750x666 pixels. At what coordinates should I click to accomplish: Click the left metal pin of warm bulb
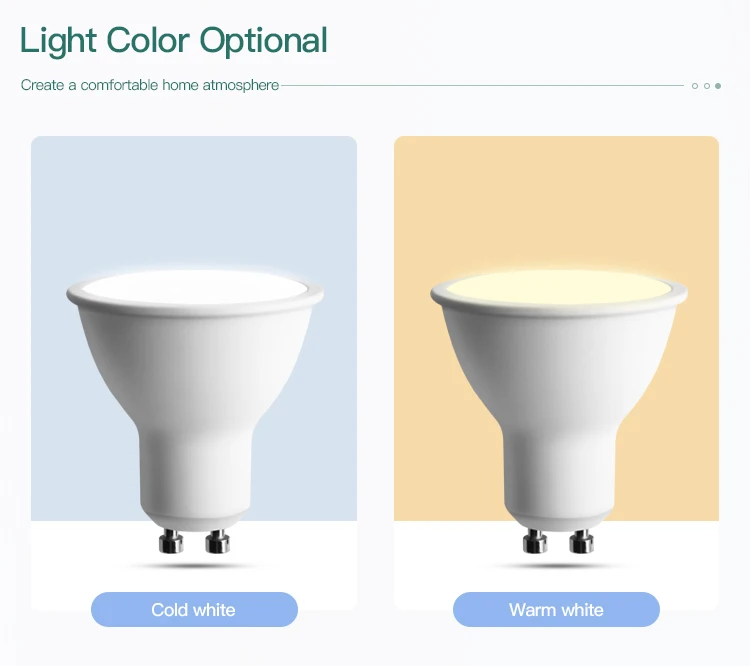[x=535, y=542]
